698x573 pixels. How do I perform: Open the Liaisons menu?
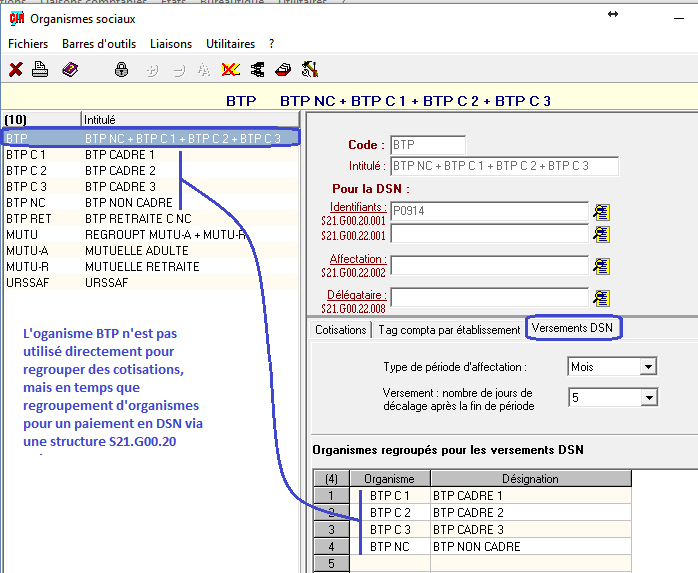[x=171, y=44]
